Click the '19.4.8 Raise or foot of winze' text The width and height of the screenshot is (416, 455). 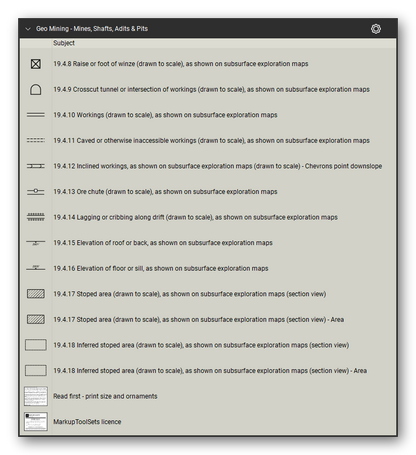coord(181,64)
